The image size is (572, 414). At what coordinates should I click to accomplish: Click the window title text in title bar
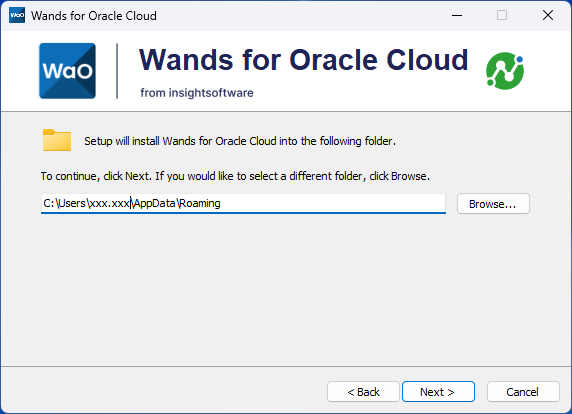(94, 16)
